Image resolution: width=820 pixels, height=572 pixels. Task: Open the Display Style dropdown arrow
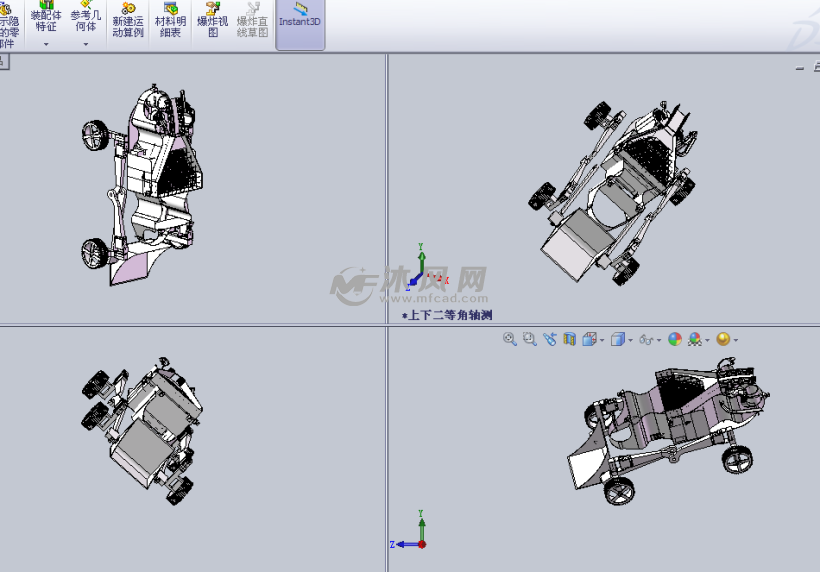click(630, 341)
